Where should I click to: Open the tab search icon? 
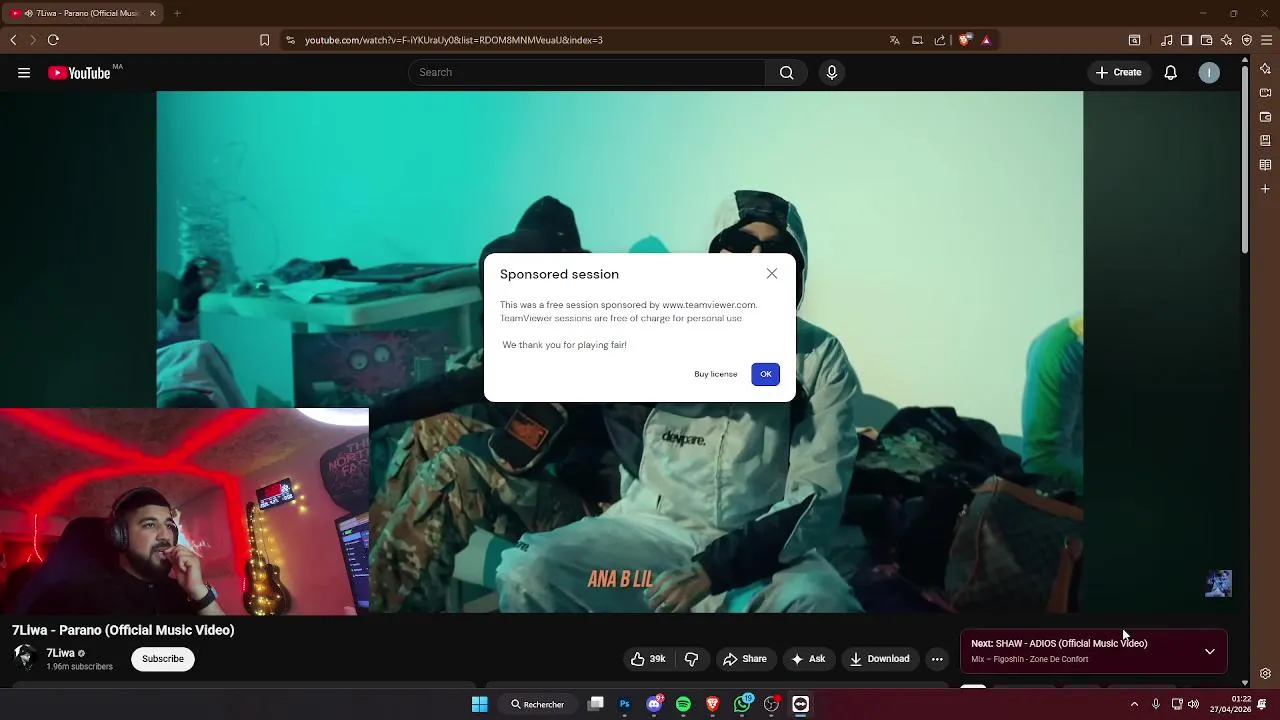coord(1134,40)
